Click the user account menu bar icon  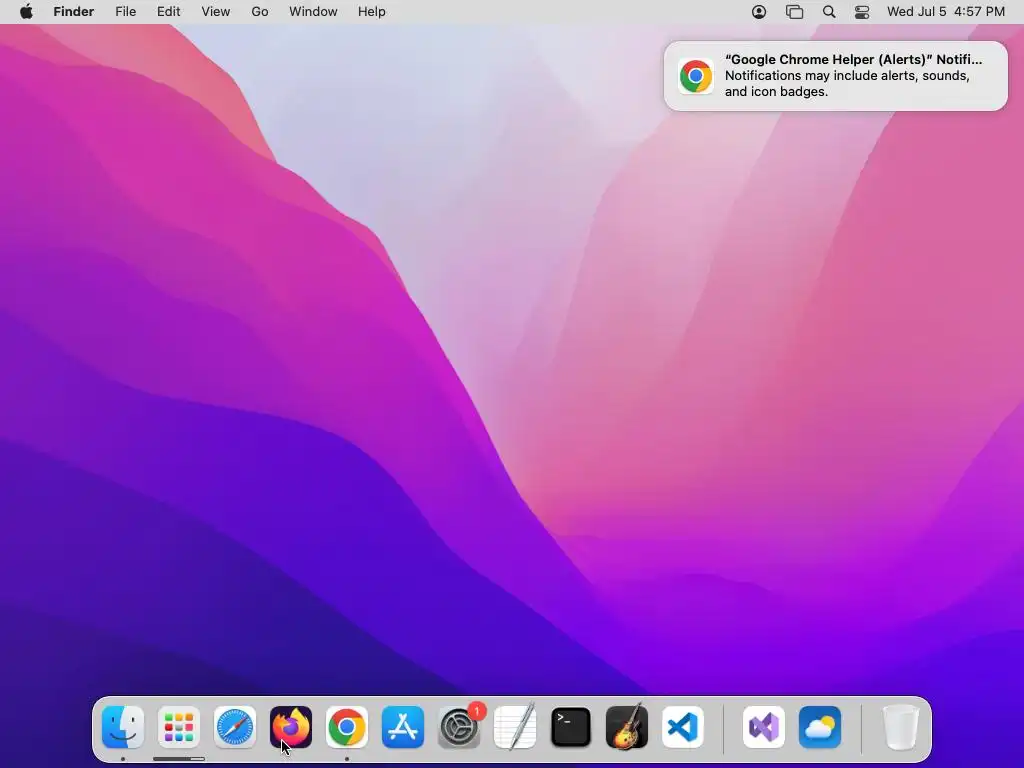(x=759, y=12)
